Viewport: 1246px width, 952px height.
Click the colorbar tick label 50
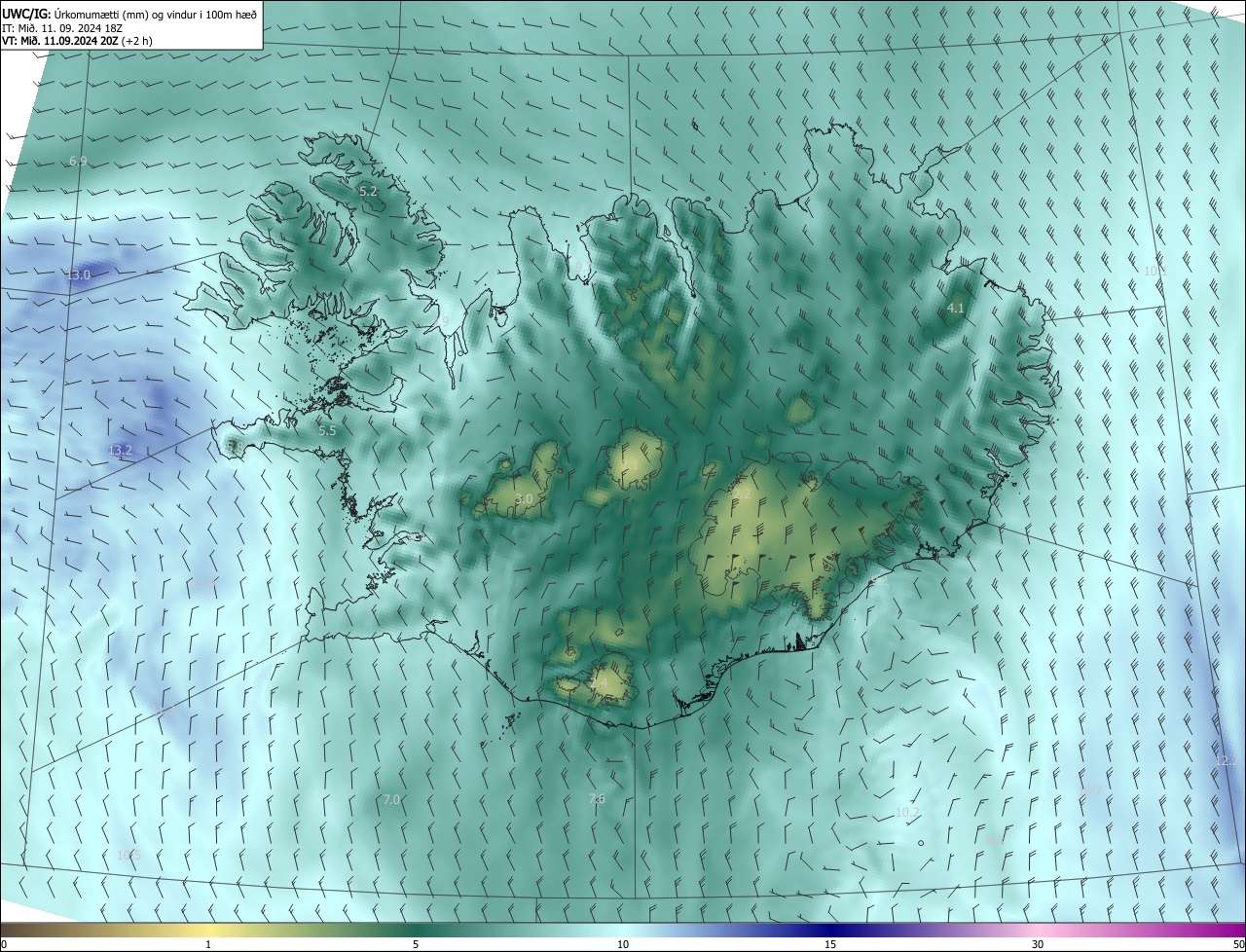(1238, 944)
